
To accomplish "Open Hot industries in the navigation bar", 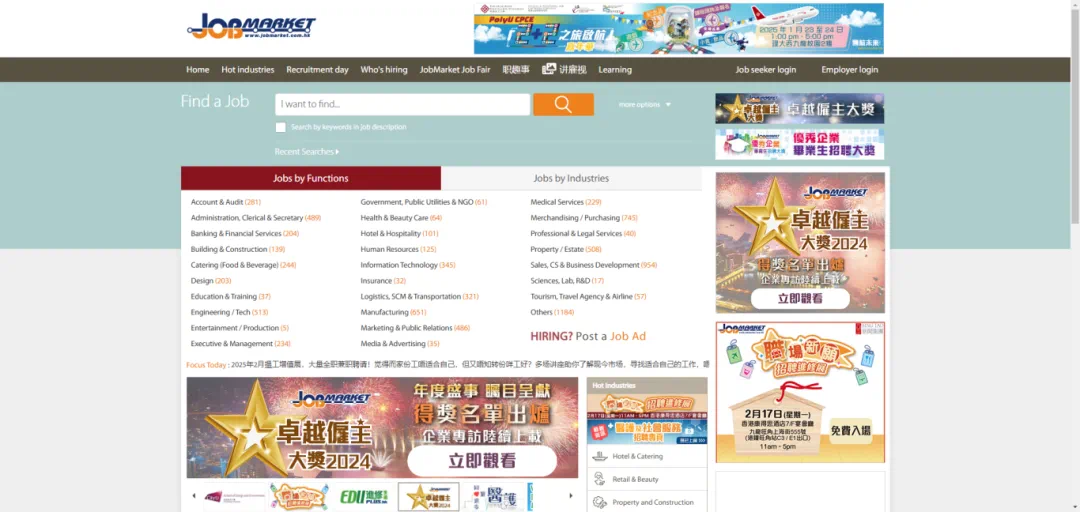I will (x=248, y=70).
